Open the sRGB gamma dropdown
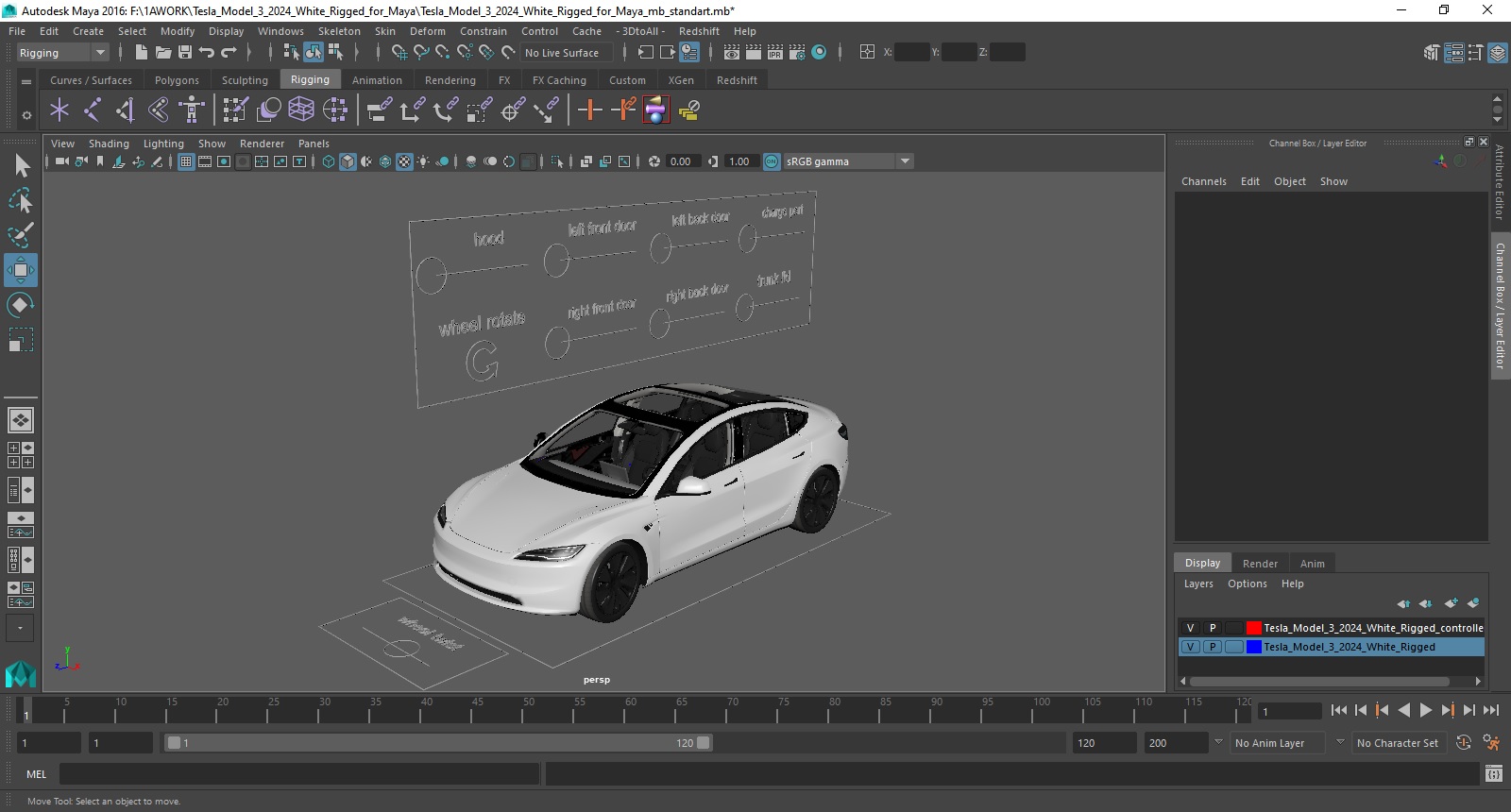Image resolution: width=1511 pixels, height=812 pixels. click(905, 161)
